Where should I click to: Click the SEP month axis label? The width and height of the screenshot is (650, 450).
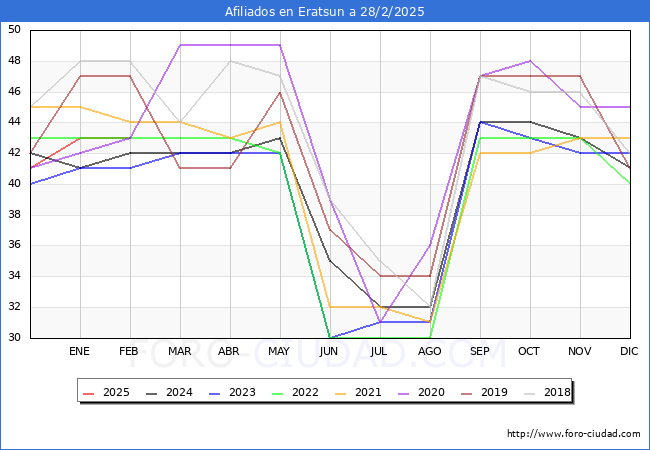tap(480, 351)
